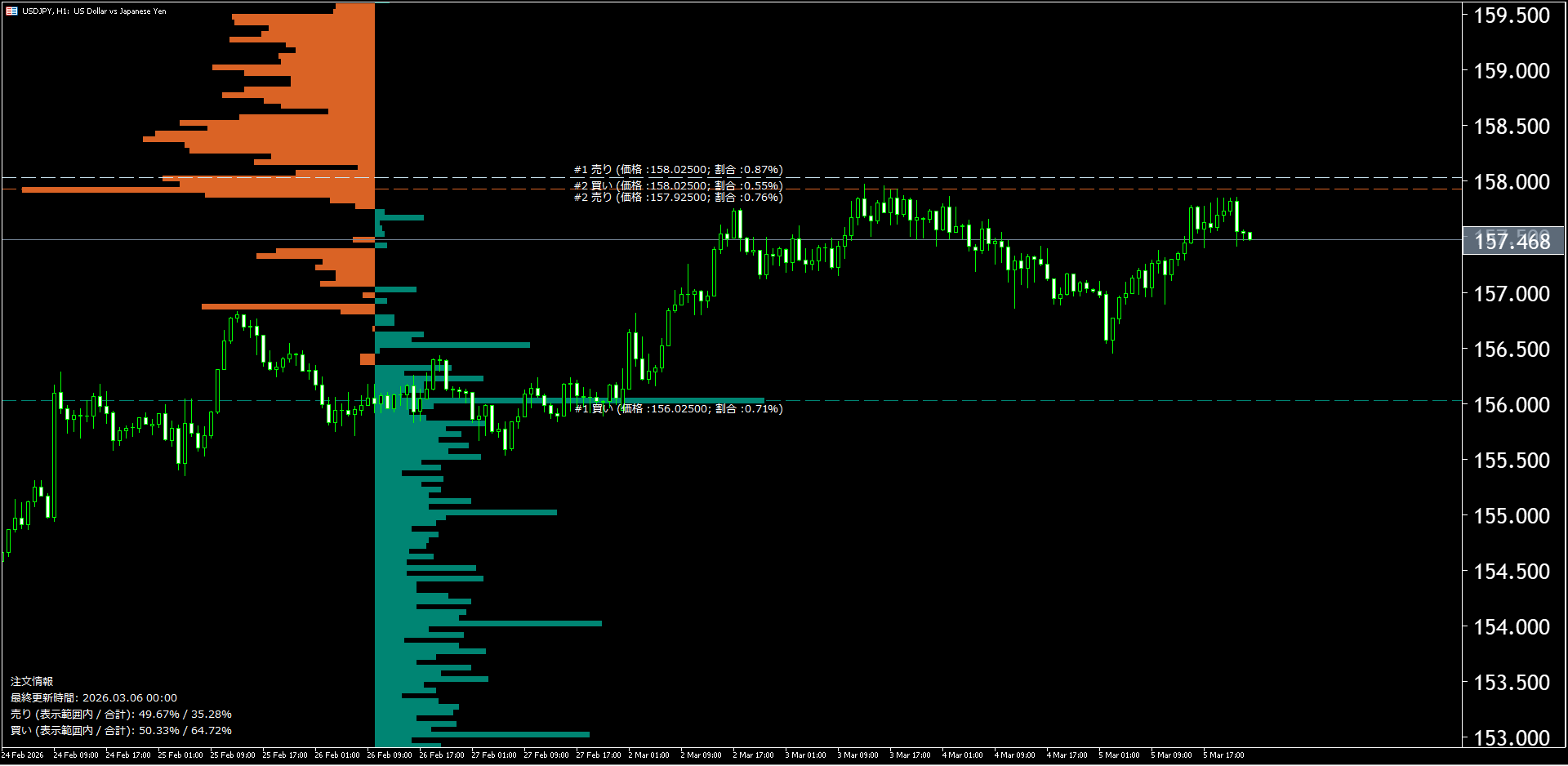Click the long teal buy-order bar at 154.000

click(x=488, y=624)
